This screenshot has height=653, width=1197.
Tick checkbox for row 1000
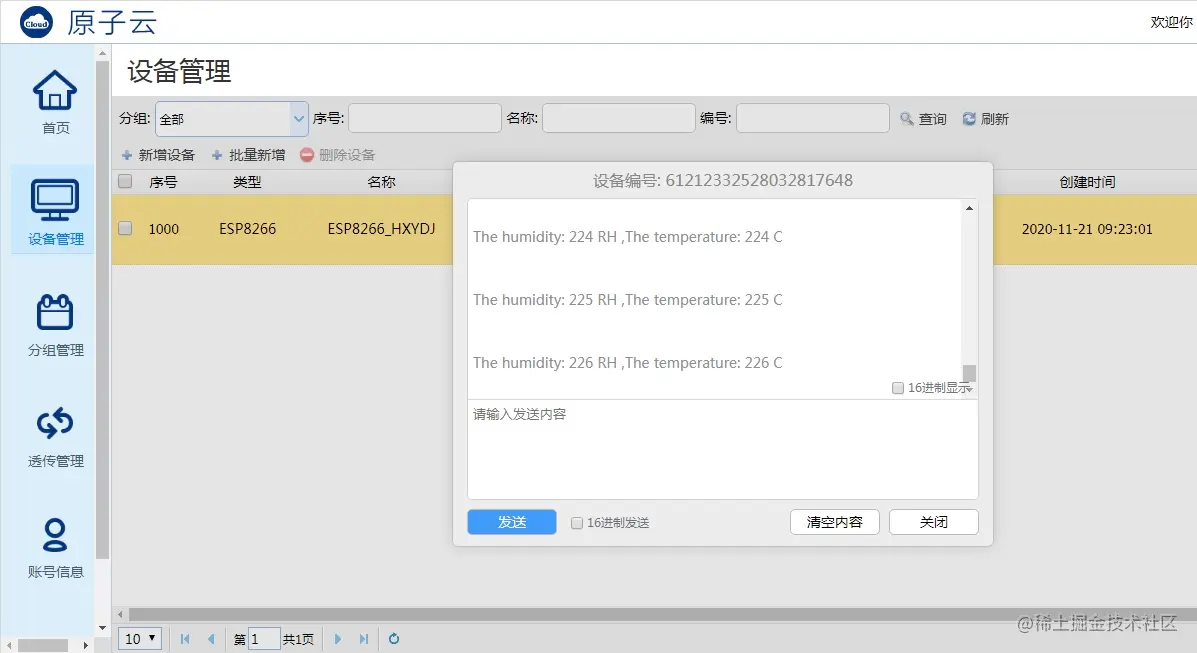[125, 228]
